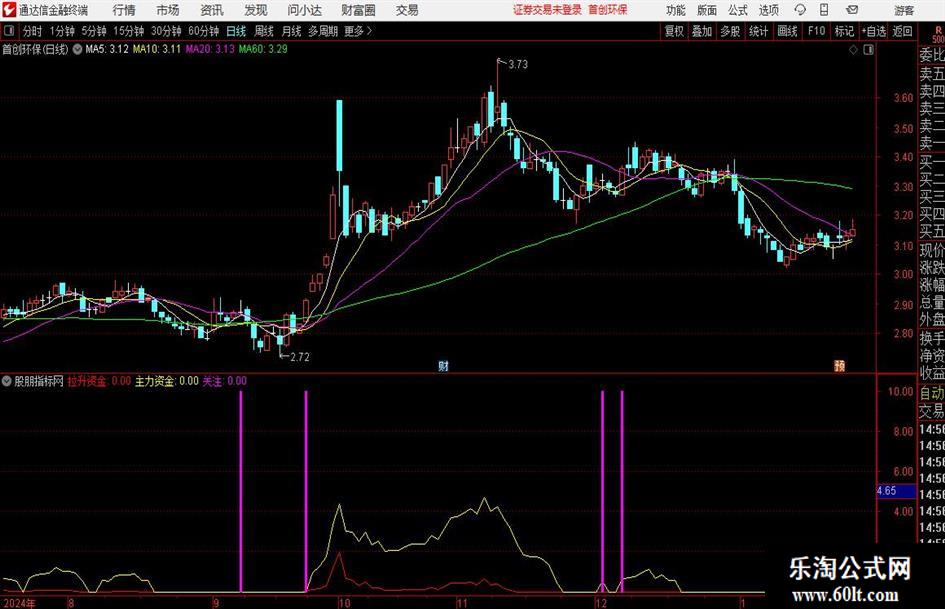Click the 多股 button
Viewport: 945px width, 609px height.
(730, 31)
